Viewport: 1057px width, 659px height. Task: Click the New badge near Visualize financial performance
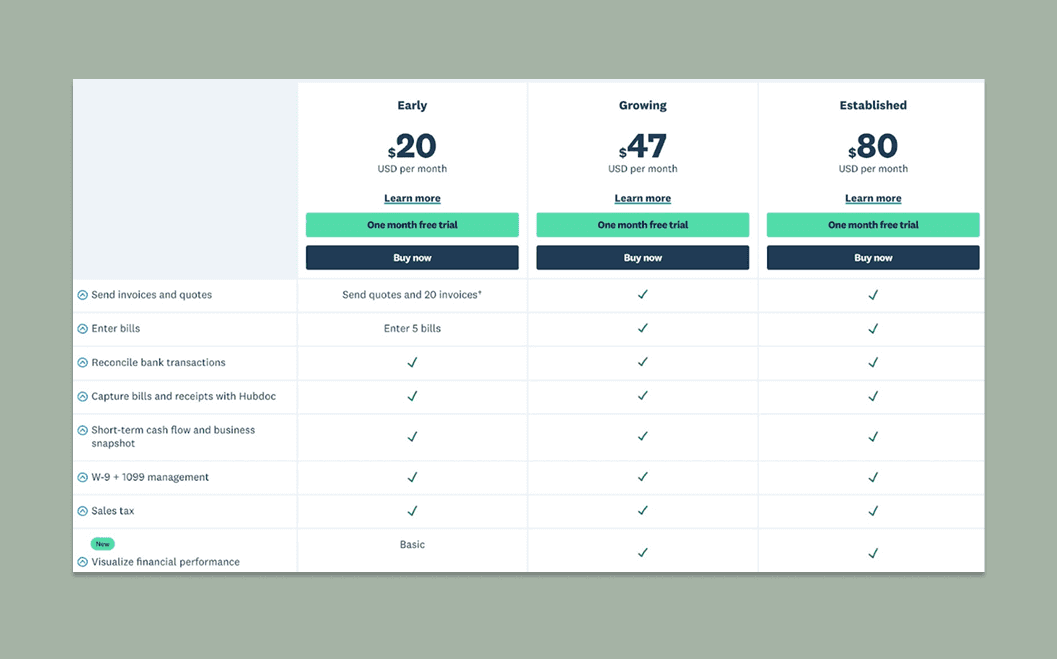(x=102, y=544)
